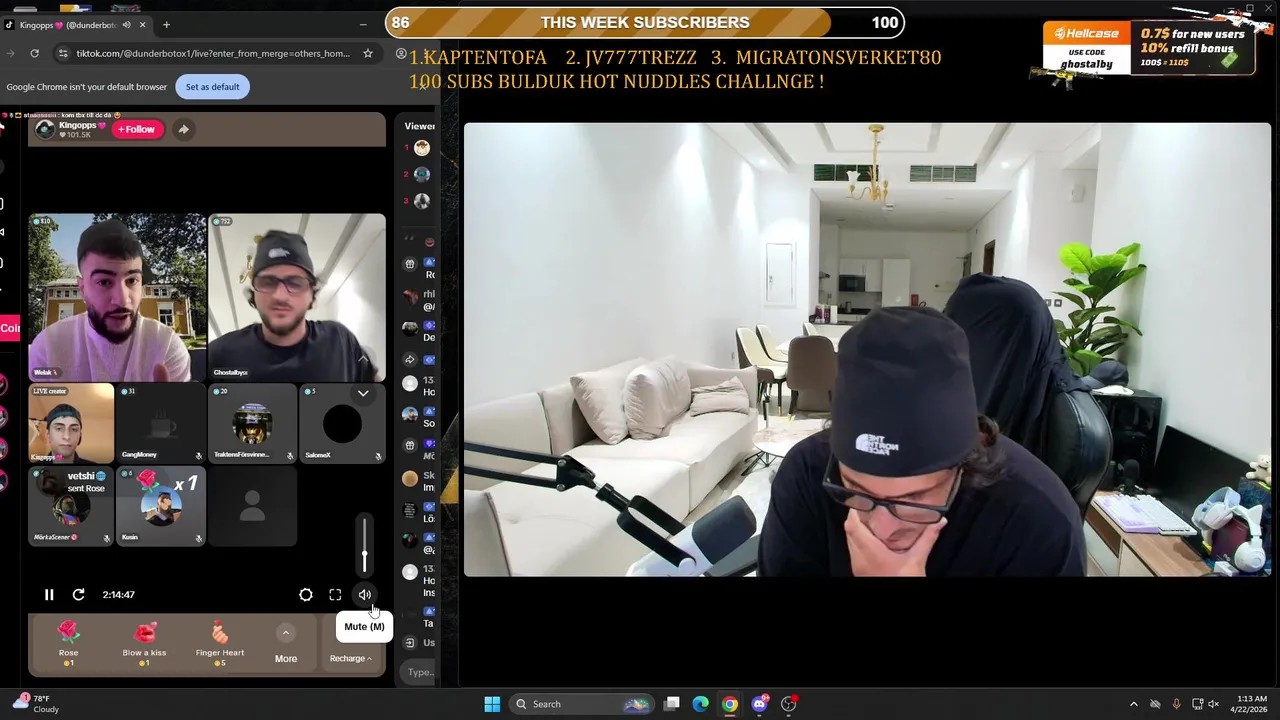Expand More gifts panel
Image resolution: width=1280 pixels, height=720 pixels.
286,644
